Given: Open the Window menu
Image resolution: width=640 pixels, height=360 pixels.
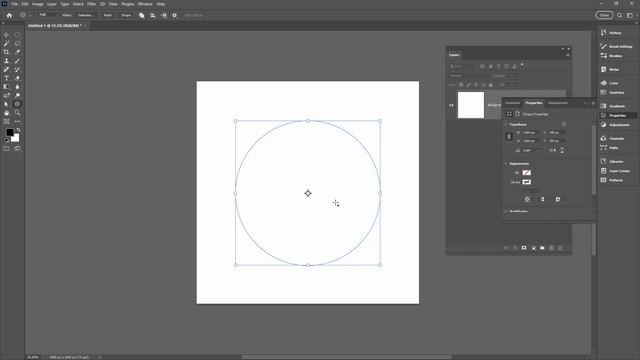Looking at the screenshot, I should click(145, 4).
